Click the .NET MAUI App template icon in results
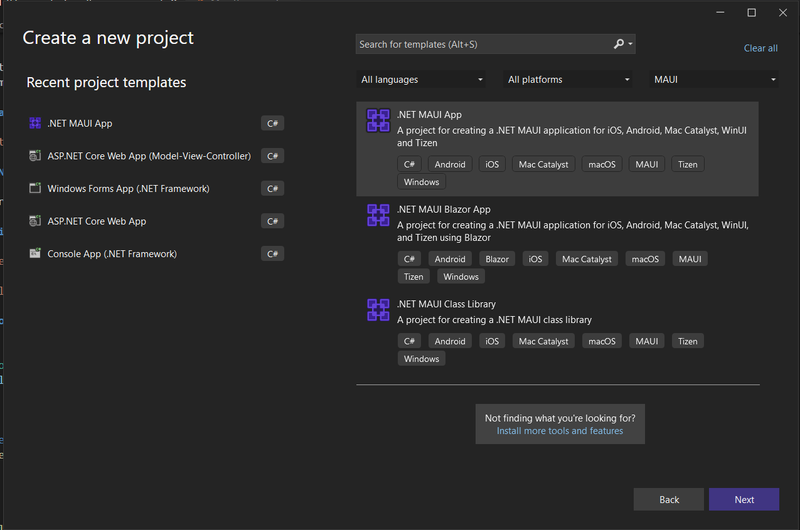The width and height of the screenshot is (800, 530). [378, 121]
